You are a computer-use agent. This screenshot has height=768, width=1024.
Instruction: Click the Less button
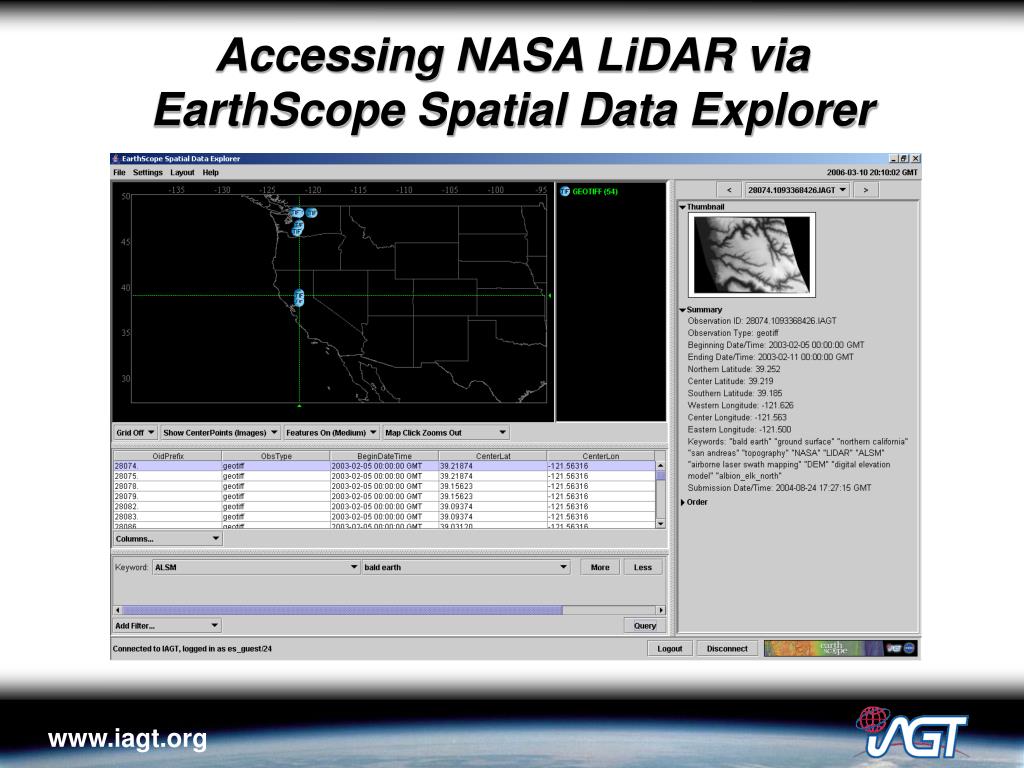[x=643, y=567]
